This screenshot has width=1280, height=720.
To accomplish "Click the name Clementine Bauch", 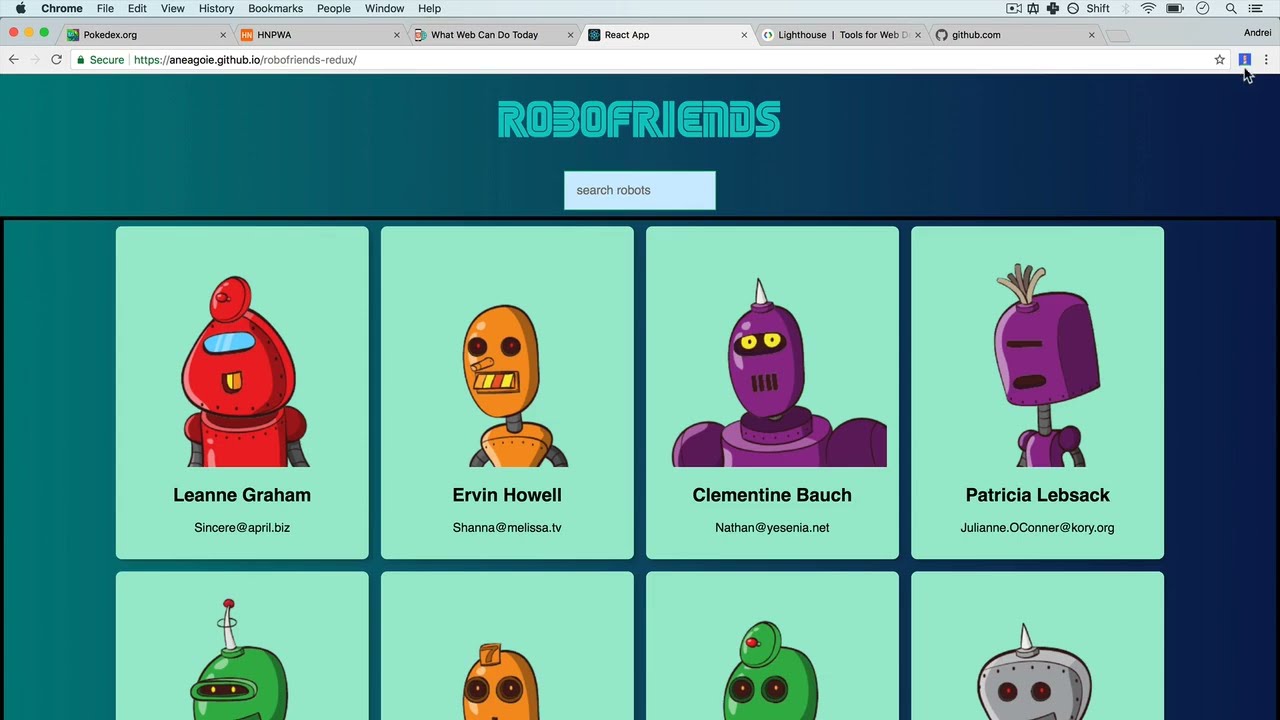I will tap(772, 495).
